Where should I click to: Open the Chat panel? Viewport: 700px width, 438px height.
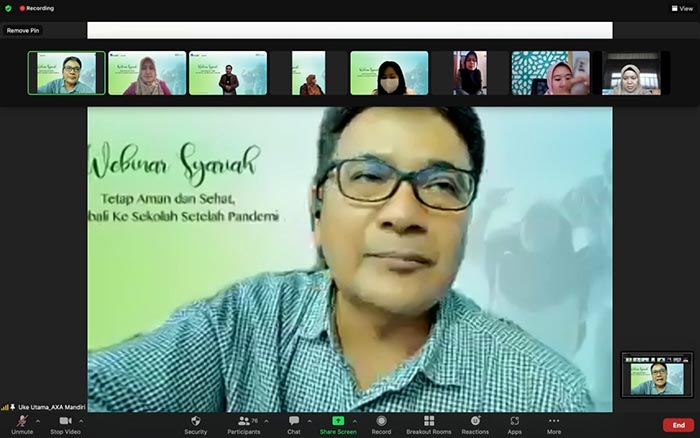(x=294, y=425)
